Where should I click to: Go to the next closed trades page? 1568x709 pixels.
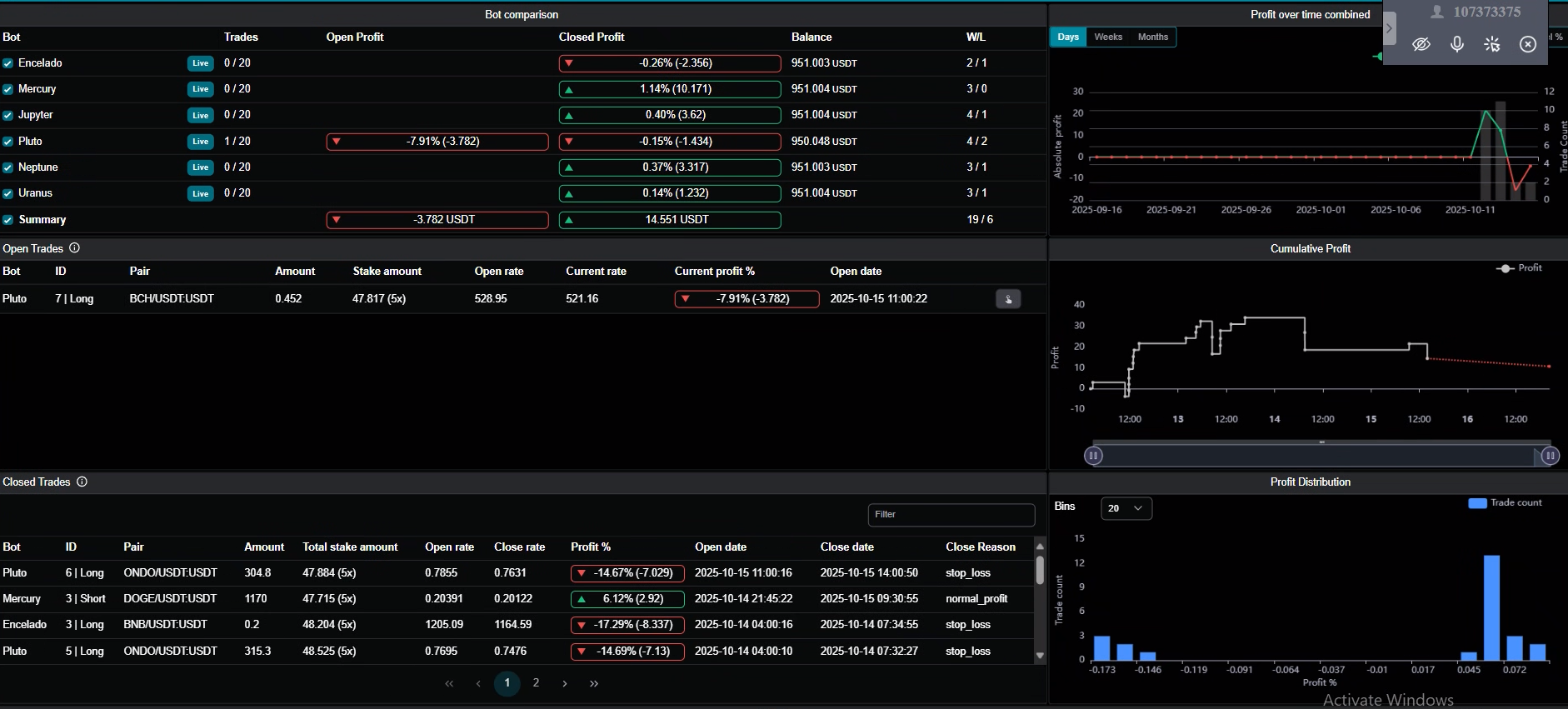pos(565,683)
